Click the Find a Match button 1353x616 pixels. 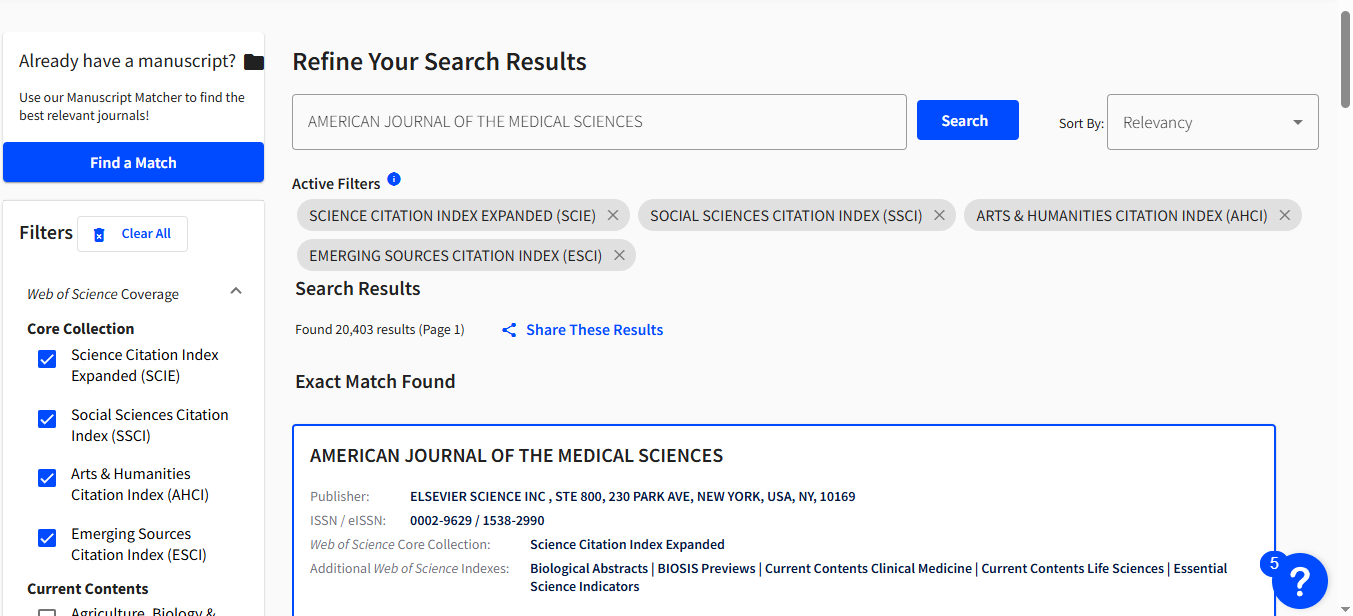coord(133,163)
